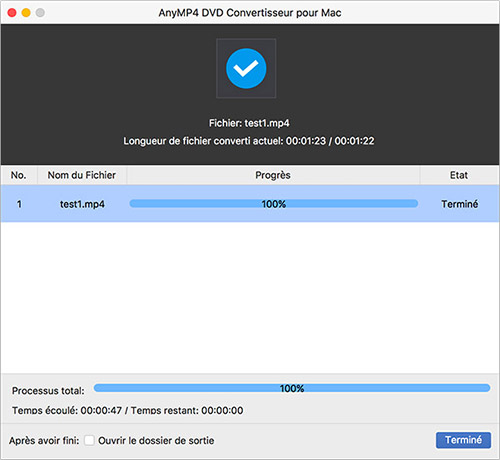The width and height of the screenshot is (500, 460).
Task: Click the Longueur de fichier converti text
Action: [x=249, y=141]
